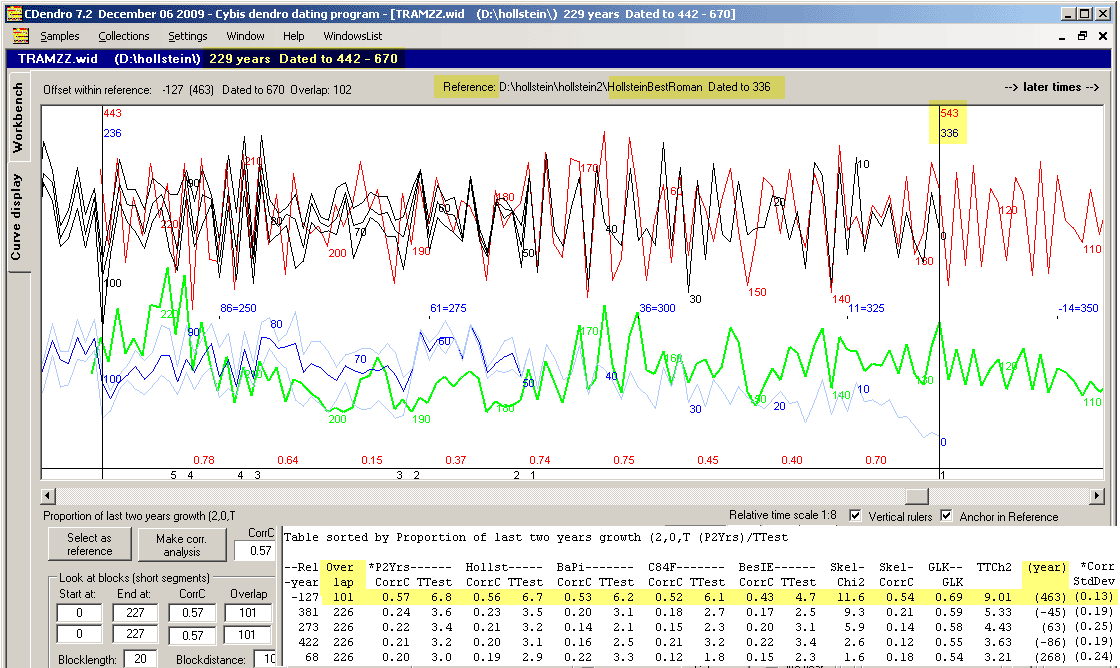Restore the inner document window

click(1083, 36)
